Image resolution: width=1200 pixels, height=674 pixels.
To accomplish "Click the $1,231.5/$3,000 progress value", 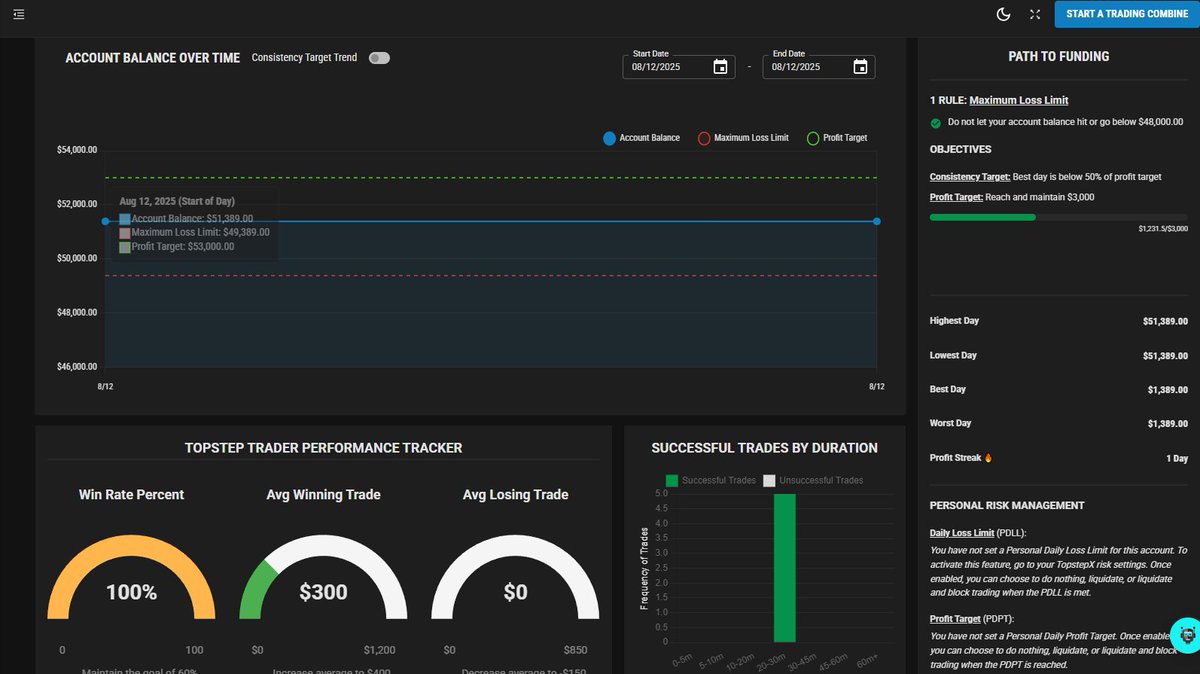I will (1162, 229).
